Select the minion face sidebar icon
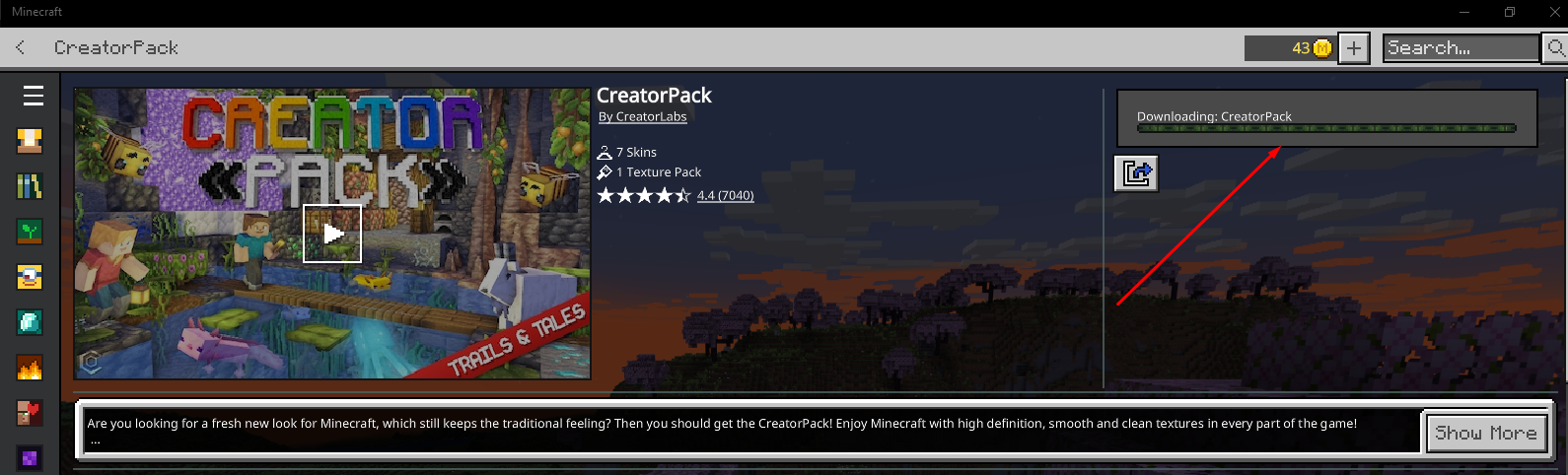This screenshot has width=1568, height=475. coord(30,277)
